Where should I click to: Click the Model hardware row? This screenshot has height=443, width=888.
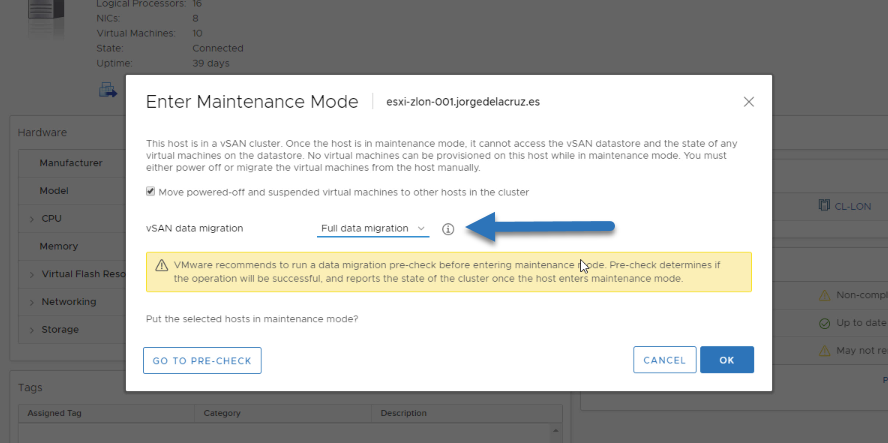point(72,191)
